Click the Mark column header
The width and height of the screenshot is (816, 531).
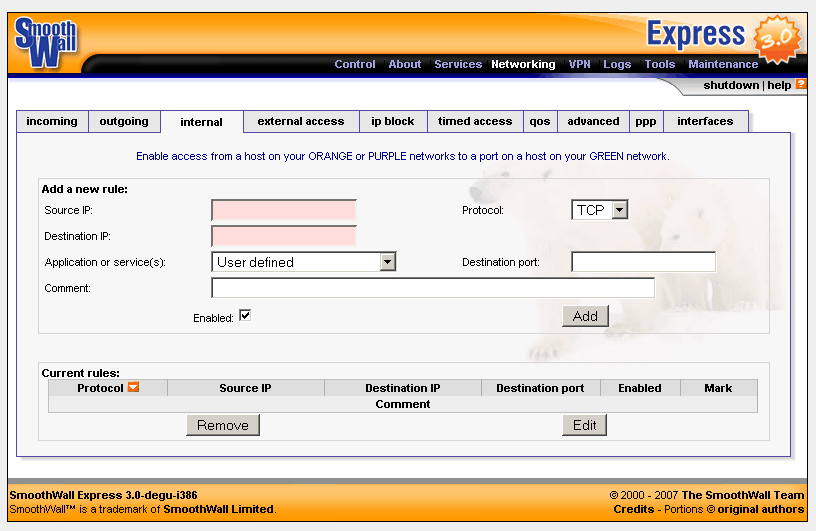(718, 388)
